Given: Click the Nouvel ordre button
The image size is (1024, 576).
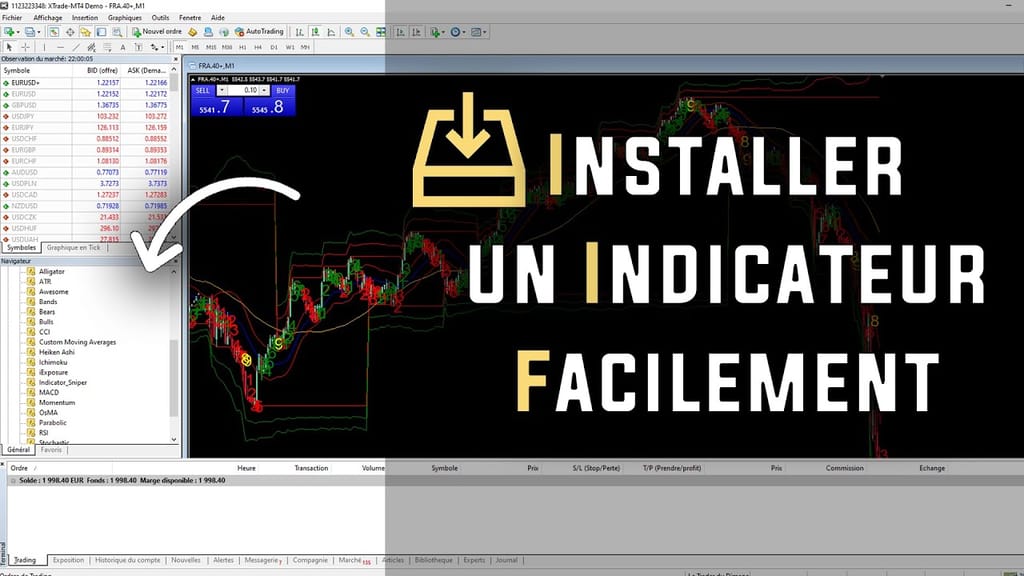Looking at the screenshot, I should point(157,31).
